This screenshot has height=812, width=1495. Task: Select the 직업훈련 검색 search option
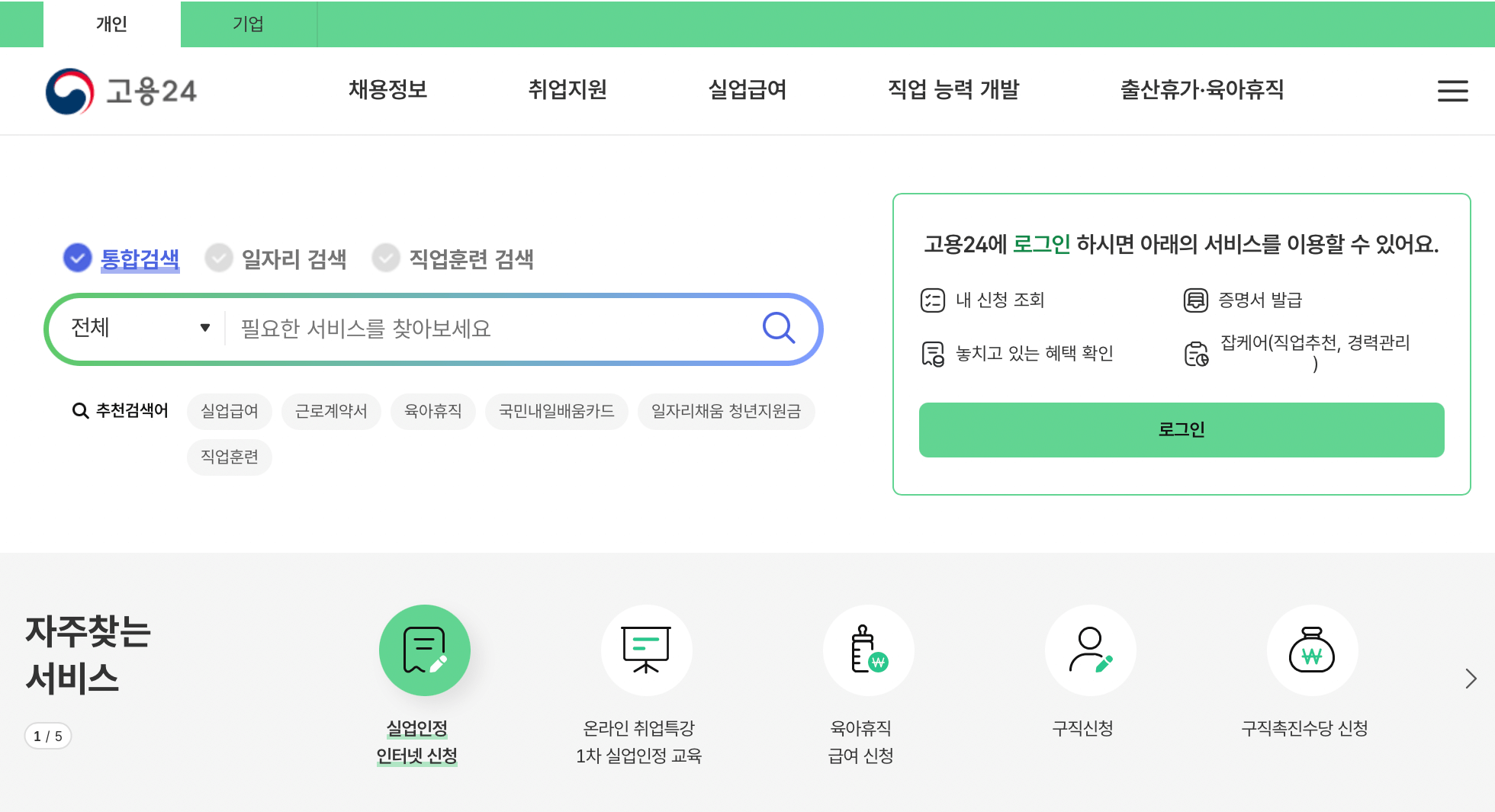455,258
